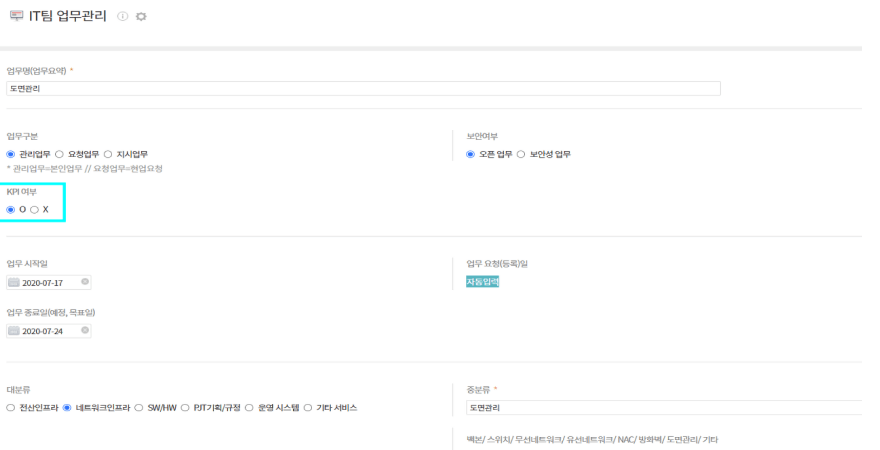The image size is (880, 450).
Task: Select the 관리업무 radio button
Action: point(11,154)
